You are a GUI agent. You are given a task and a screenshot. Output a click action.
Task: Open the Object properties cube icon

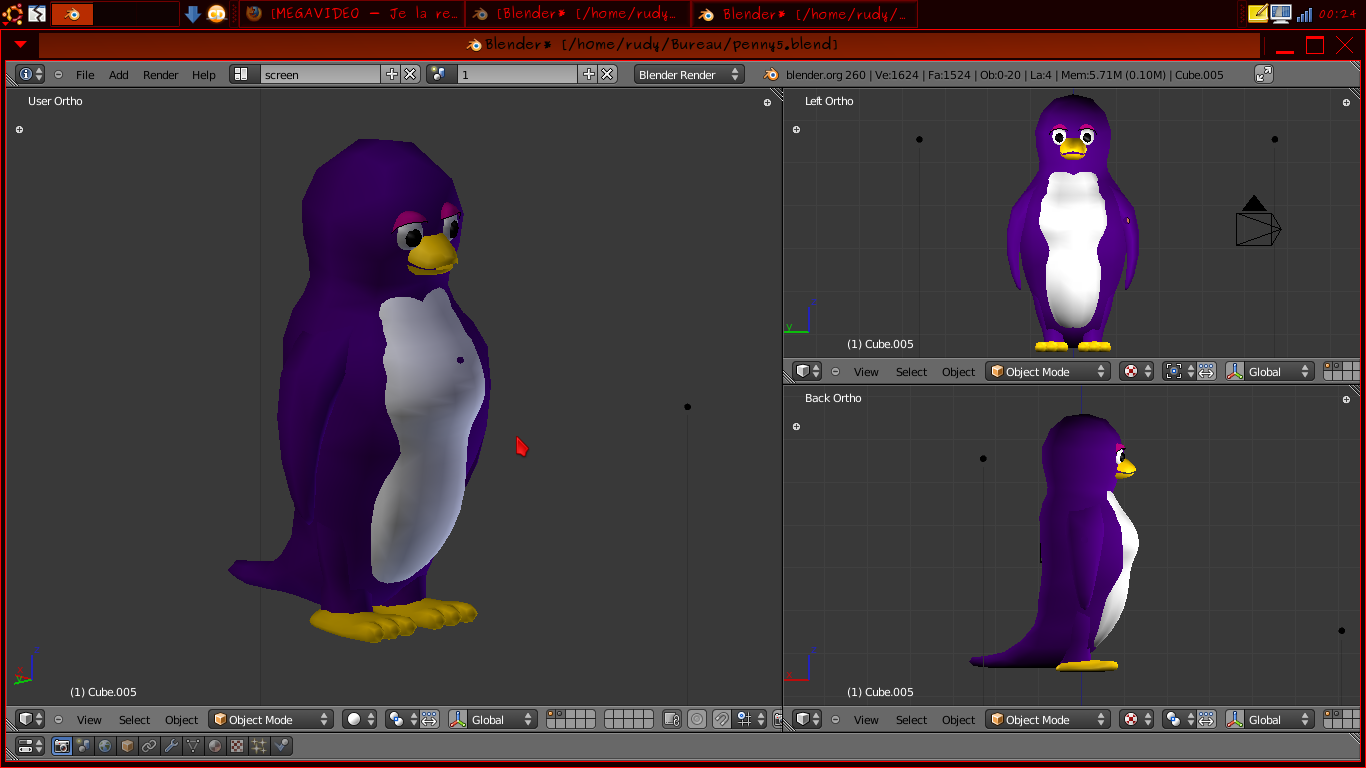click(x=128, y=746)
